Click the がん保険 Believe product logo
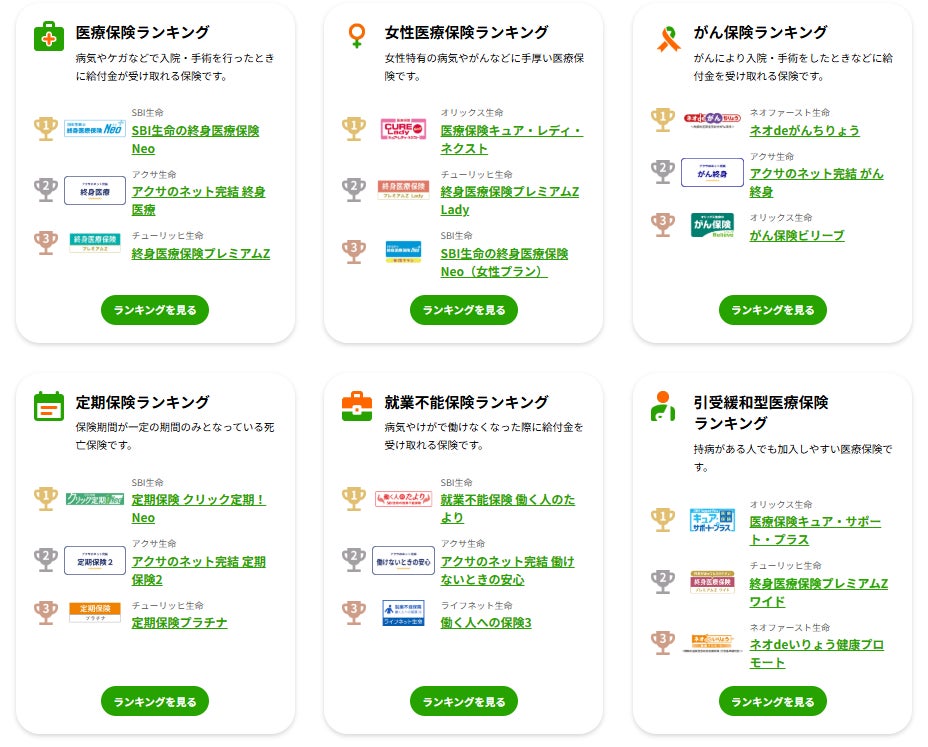The height and width of the screenshot is (747, 928). coord(712,225)
